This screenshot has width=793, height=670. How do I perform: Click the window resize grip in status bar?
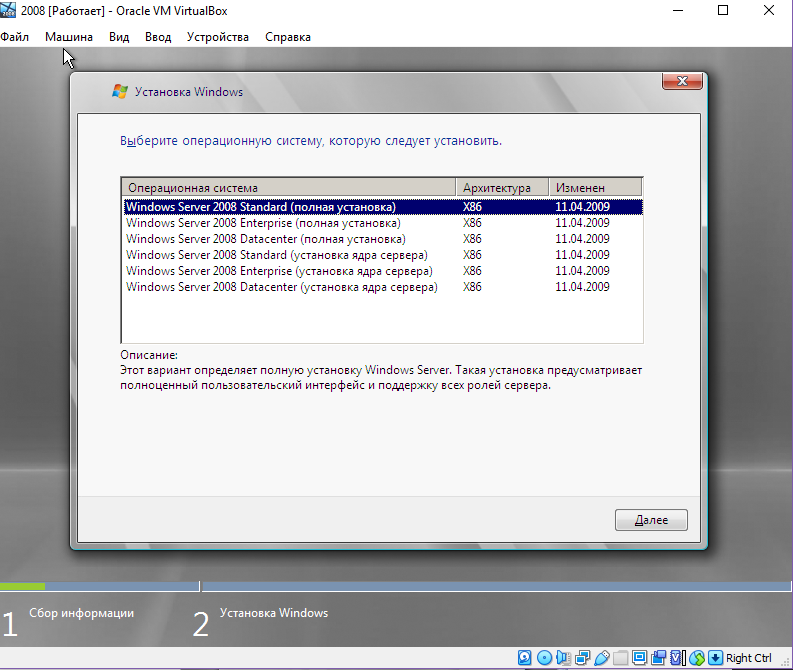tap(786, 663)
